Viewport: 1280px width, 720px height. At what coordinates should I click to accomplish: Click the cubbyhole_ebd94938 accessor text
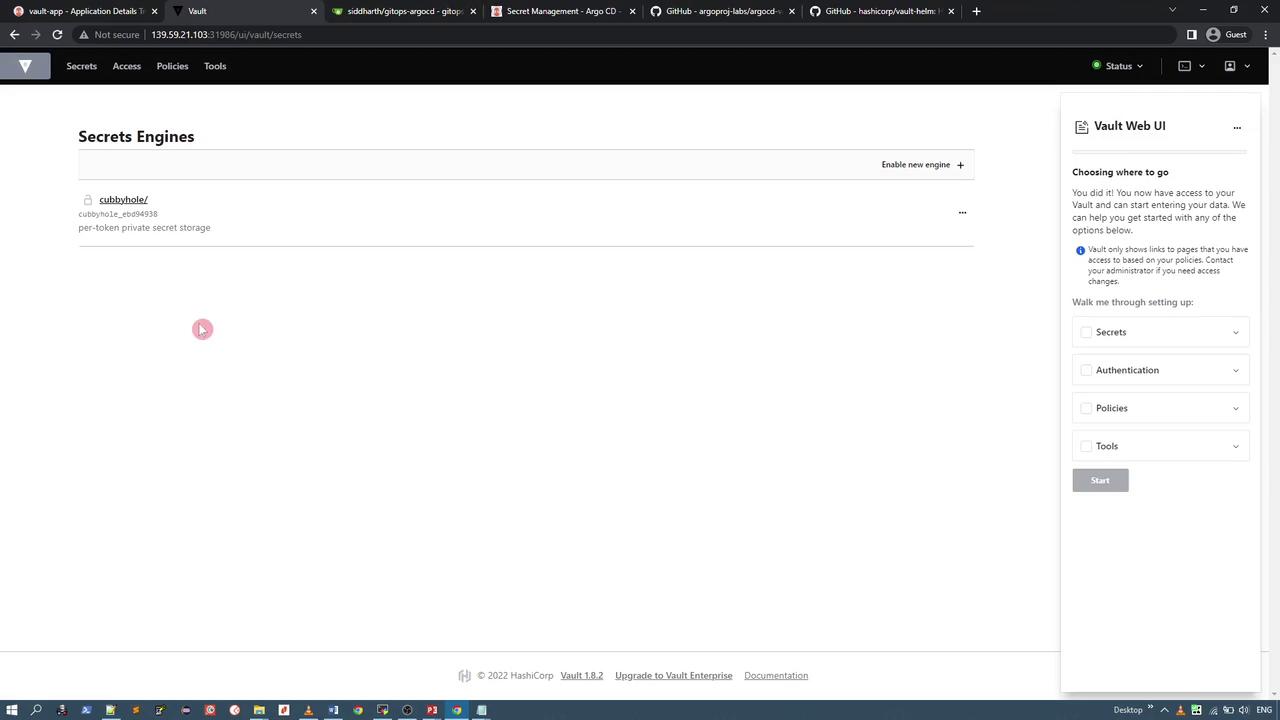118,214
